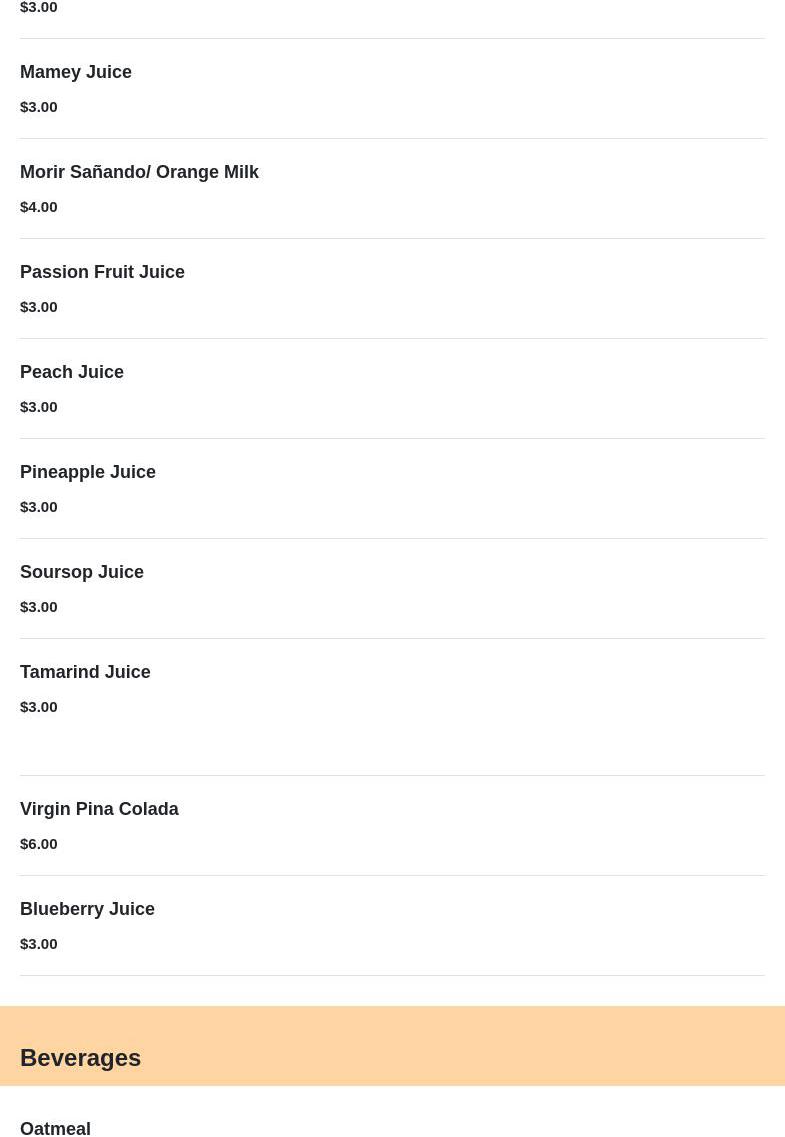This screenshot has width=785, height=1137.
Task: Click the $3.00 price under Soursop Juice
Action: point(39,606)
